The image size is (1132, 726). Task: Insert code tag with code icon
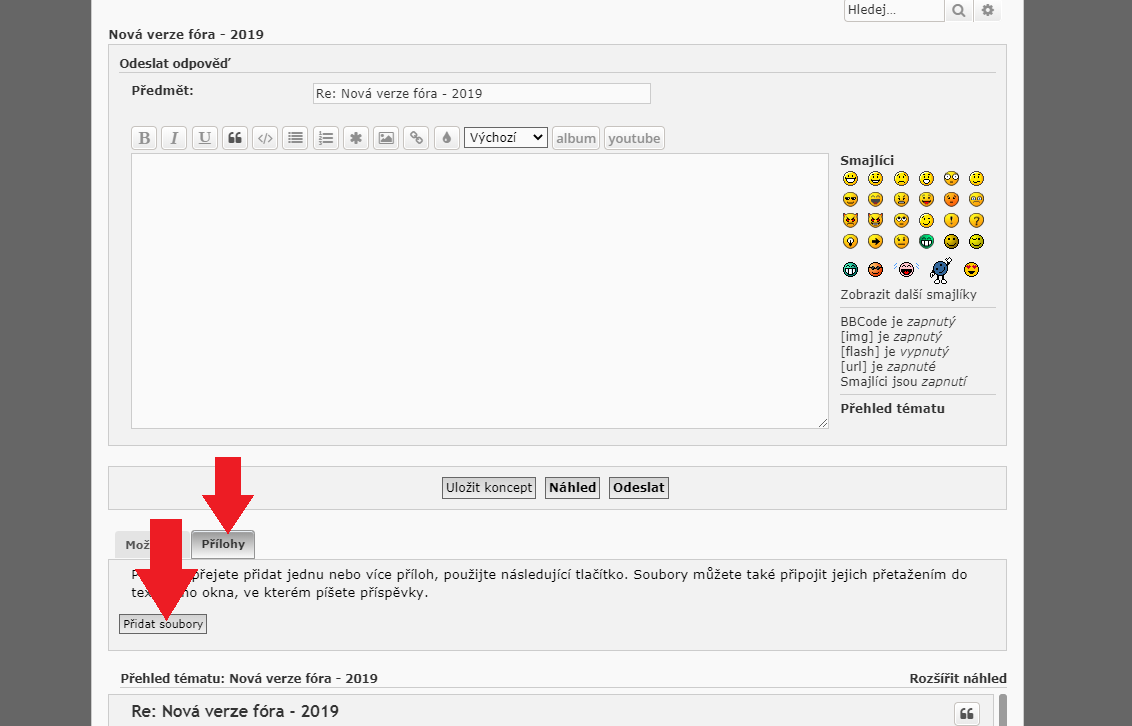click(265, 138)
